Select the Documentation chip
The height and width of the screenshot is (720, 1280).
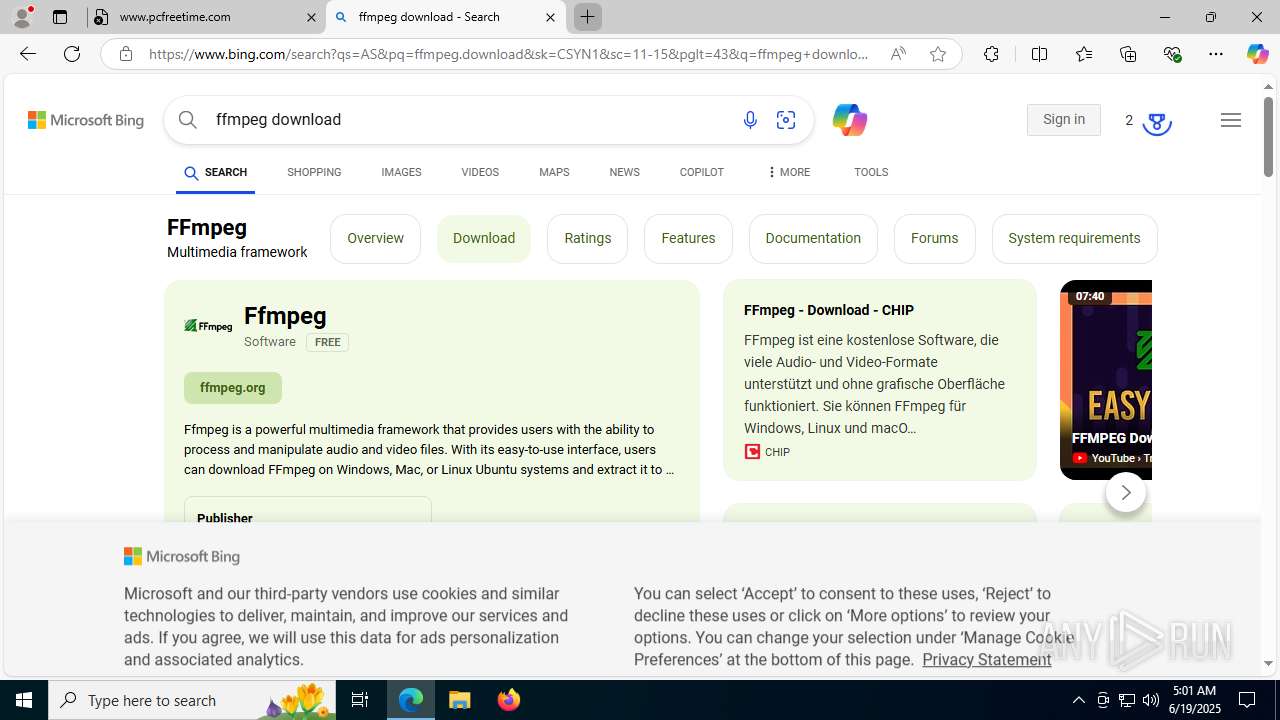(x=813, y=239)
